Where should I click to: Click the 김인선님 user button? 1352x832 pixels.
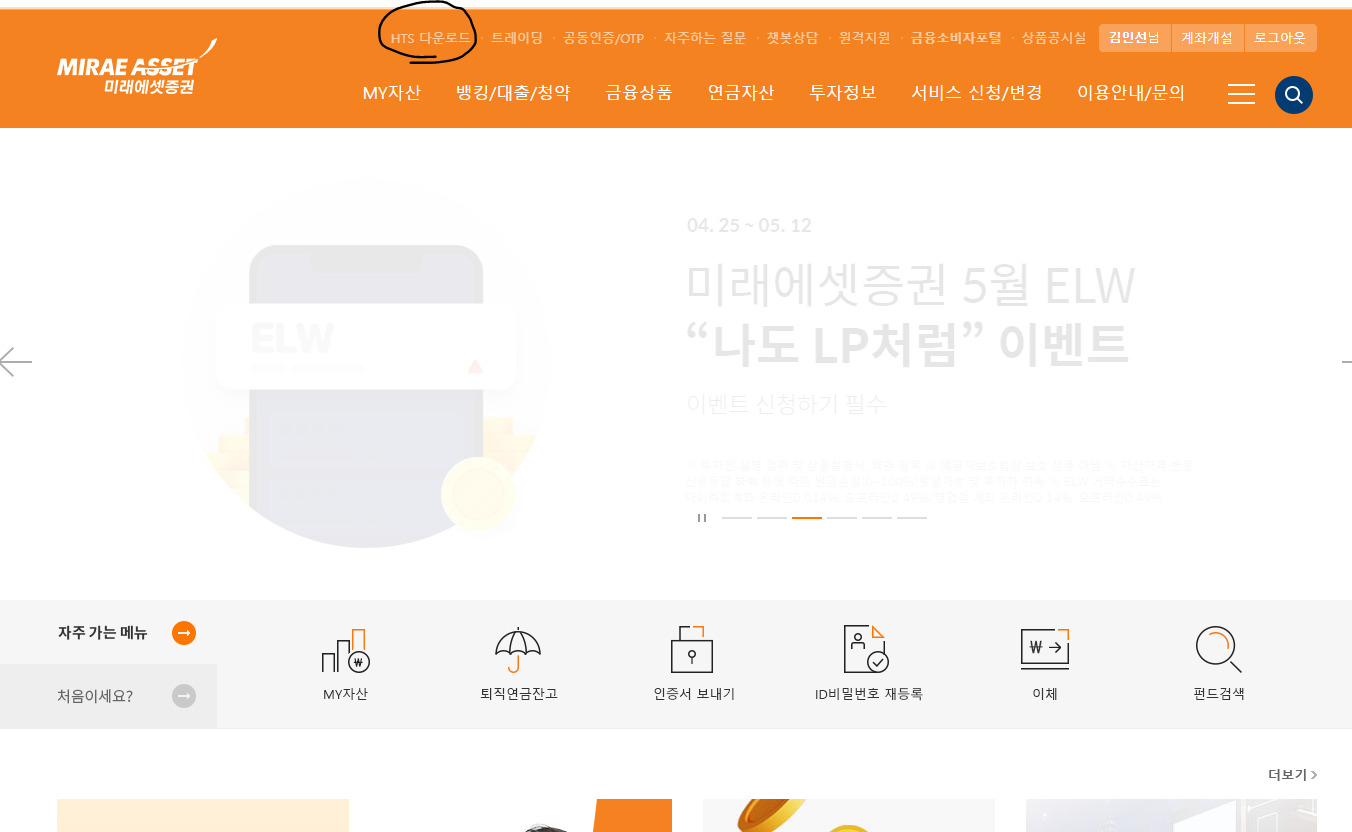click(1134, 38)
